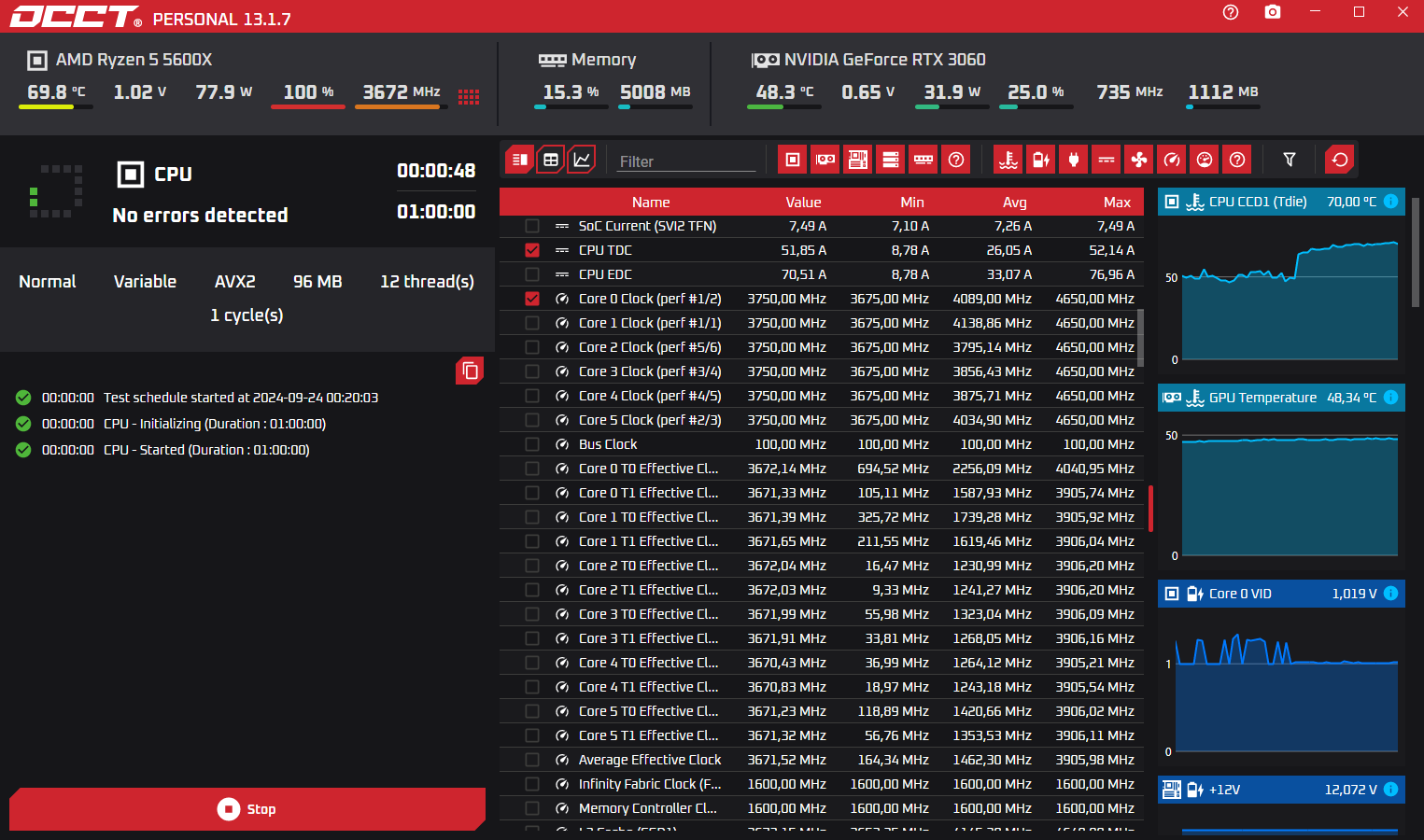Toggle the memory module hardware filter icon
The width and height of the screenshot is (1424, 840).
(923, 160)
